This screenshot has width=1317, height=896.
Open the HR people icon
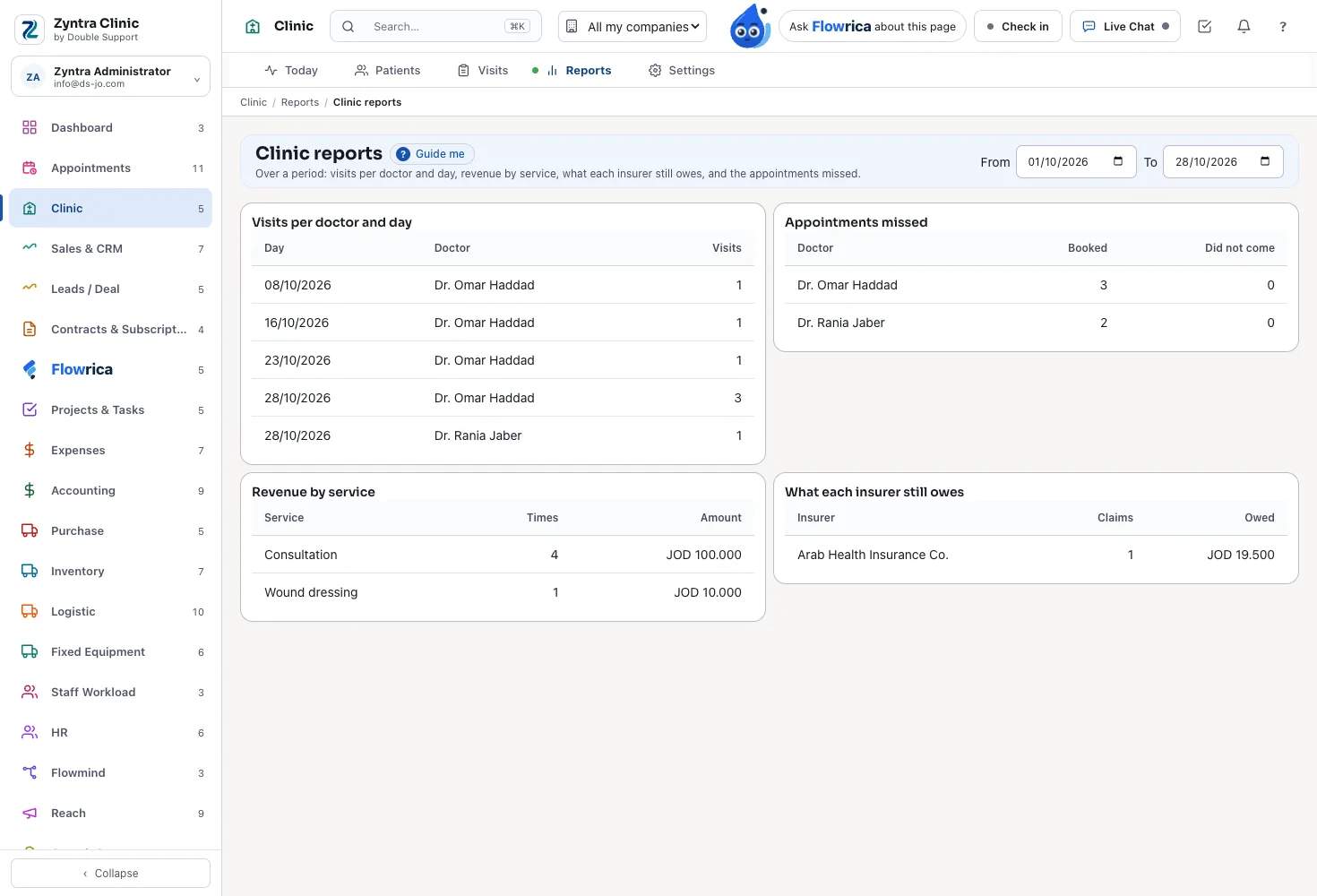(30, 733)
